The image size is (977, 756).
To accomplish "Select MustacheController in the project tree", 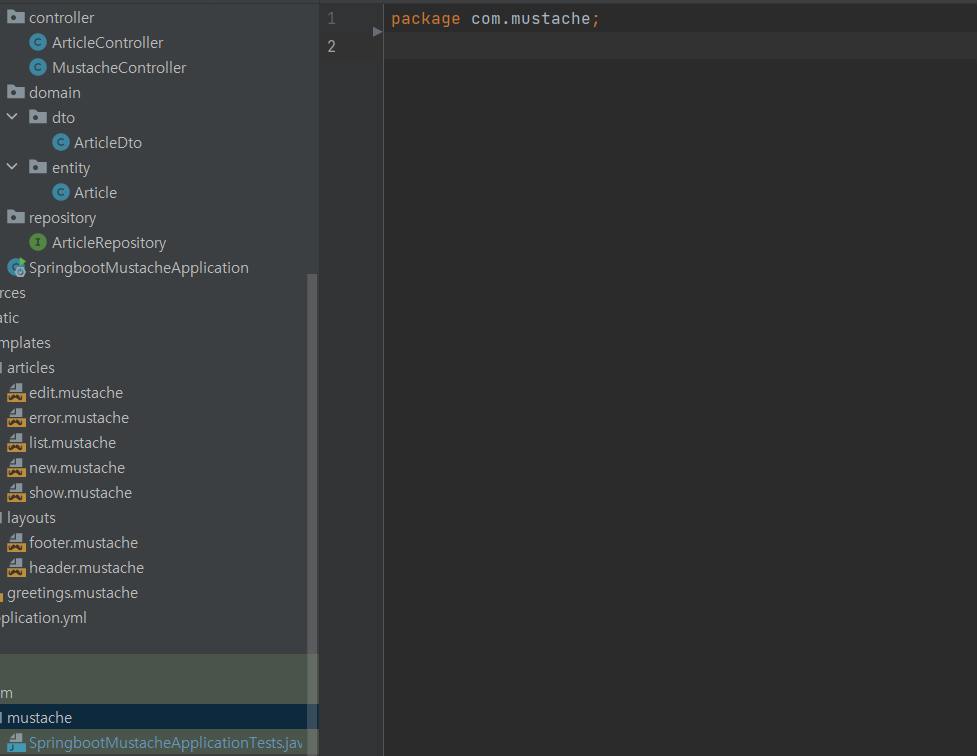I will [x=119, y=67].
